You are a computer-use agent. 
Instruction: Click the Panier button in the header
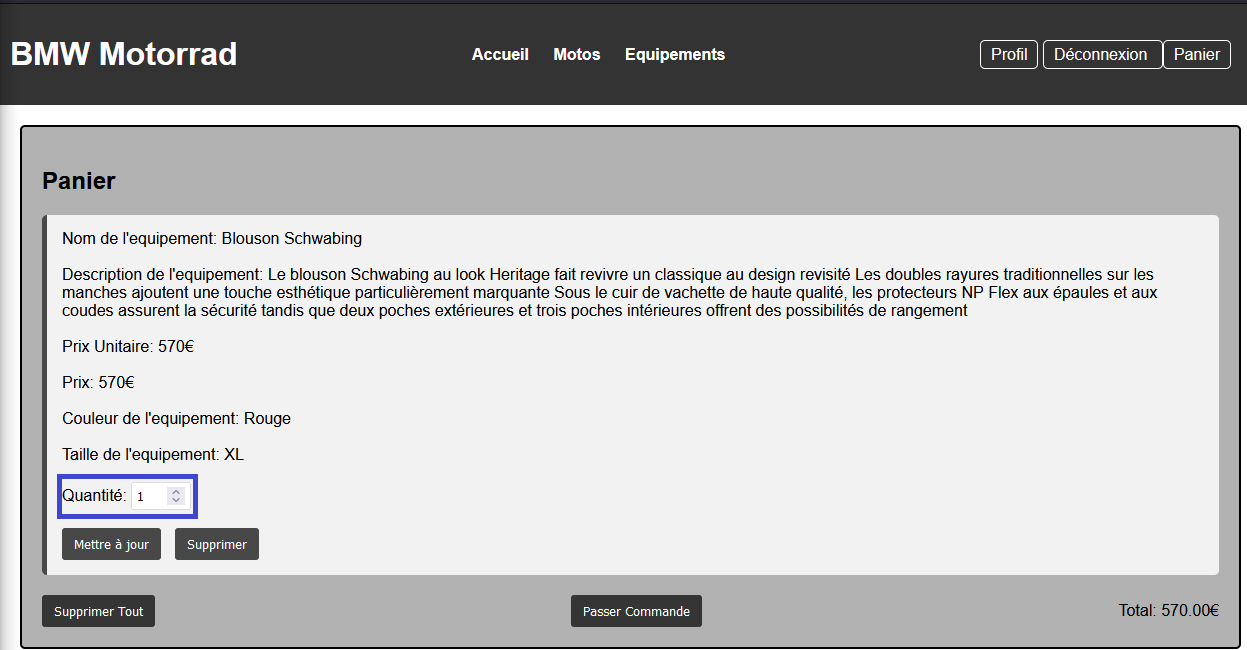coord(1196,54)
